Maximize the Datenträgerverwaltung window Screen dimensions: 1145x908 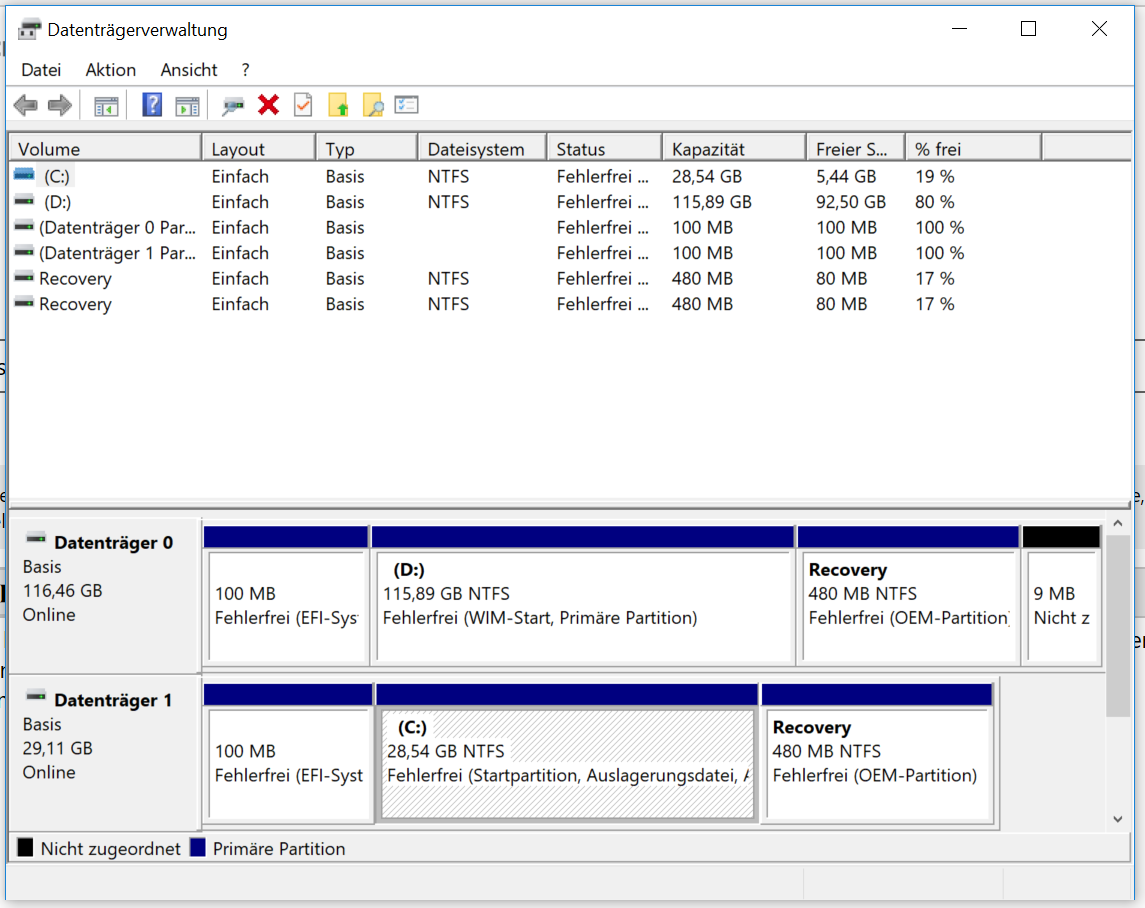coord(1028,28)
